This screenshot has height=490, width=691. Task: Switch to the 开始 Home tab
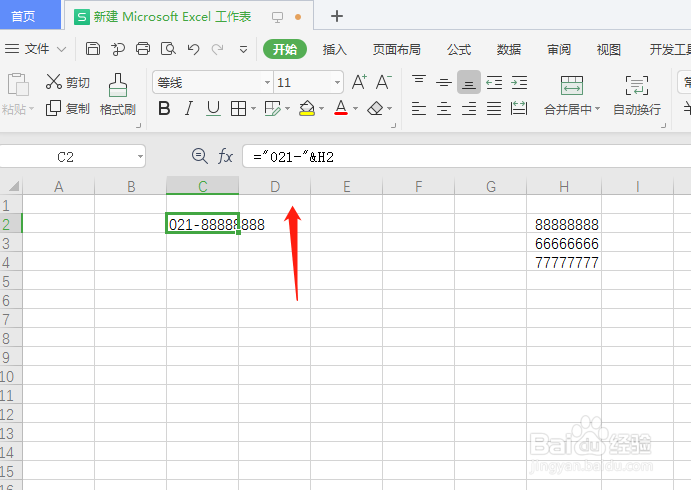click(285, 49)
